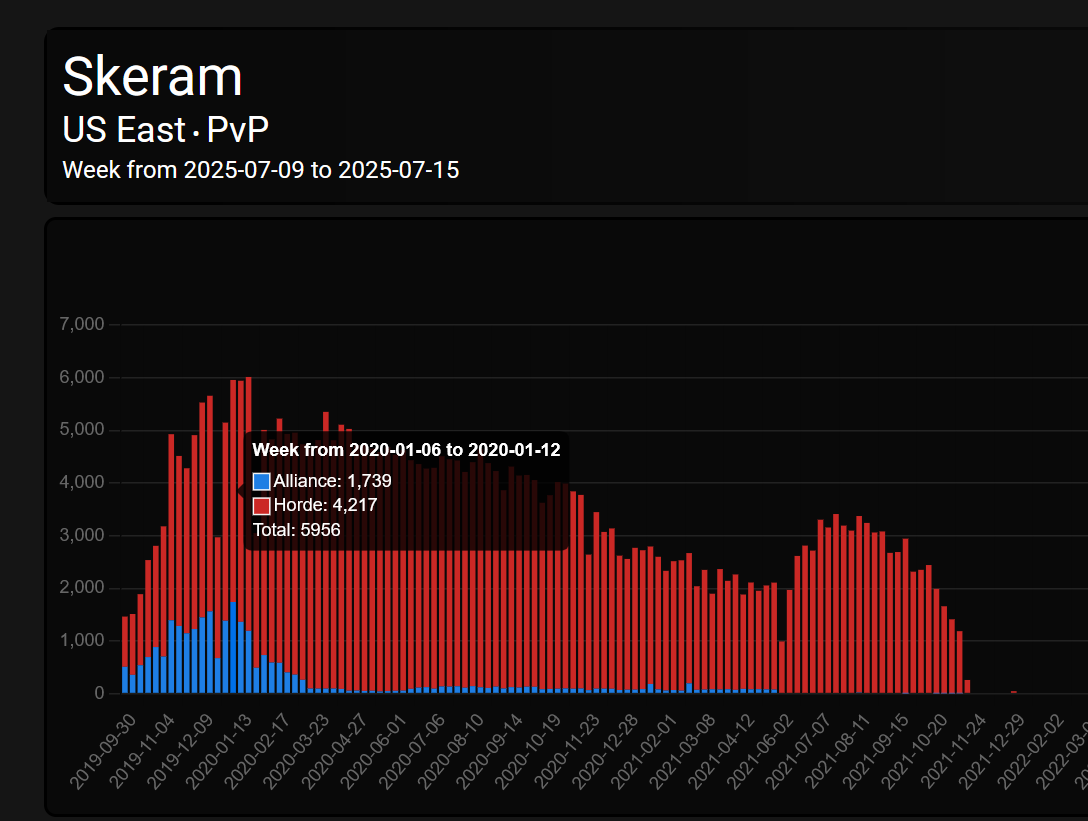Click the 2020-07-06 x-axis date label
The width and height of the screenshot is (1088, 821).
coord(411,752)
